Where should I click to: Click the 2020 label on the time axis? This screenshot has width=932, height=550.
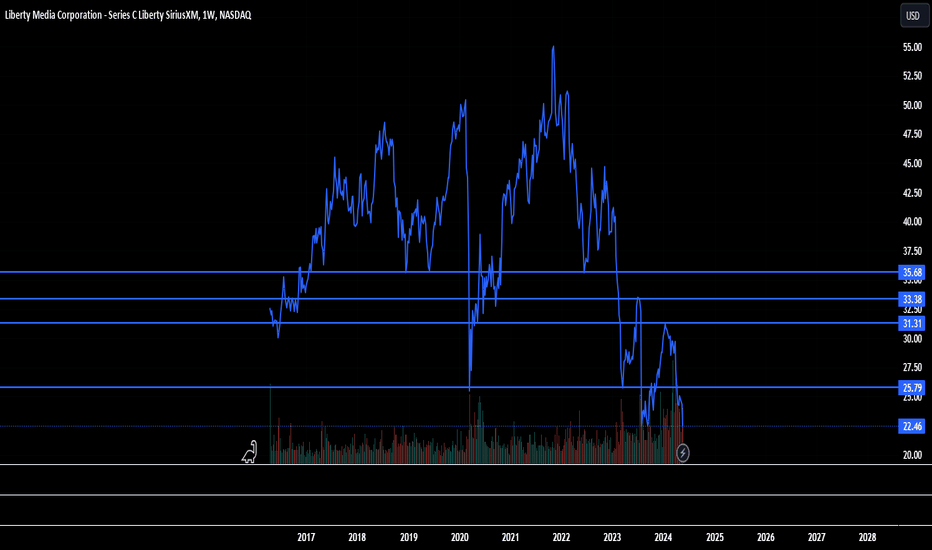tap(459, 537)
